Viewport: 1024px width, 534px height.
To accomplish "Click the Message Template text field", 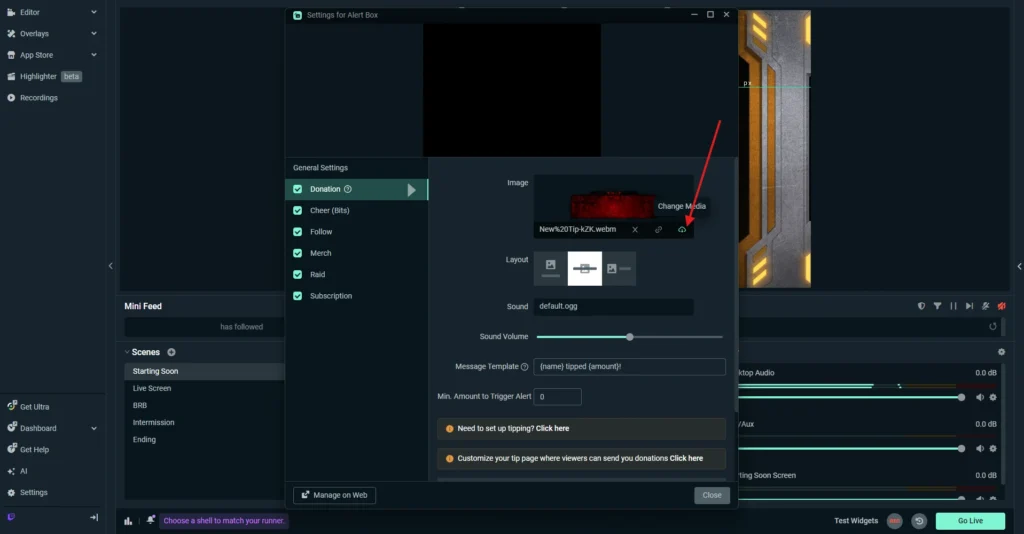I will [x=629, y=367].
